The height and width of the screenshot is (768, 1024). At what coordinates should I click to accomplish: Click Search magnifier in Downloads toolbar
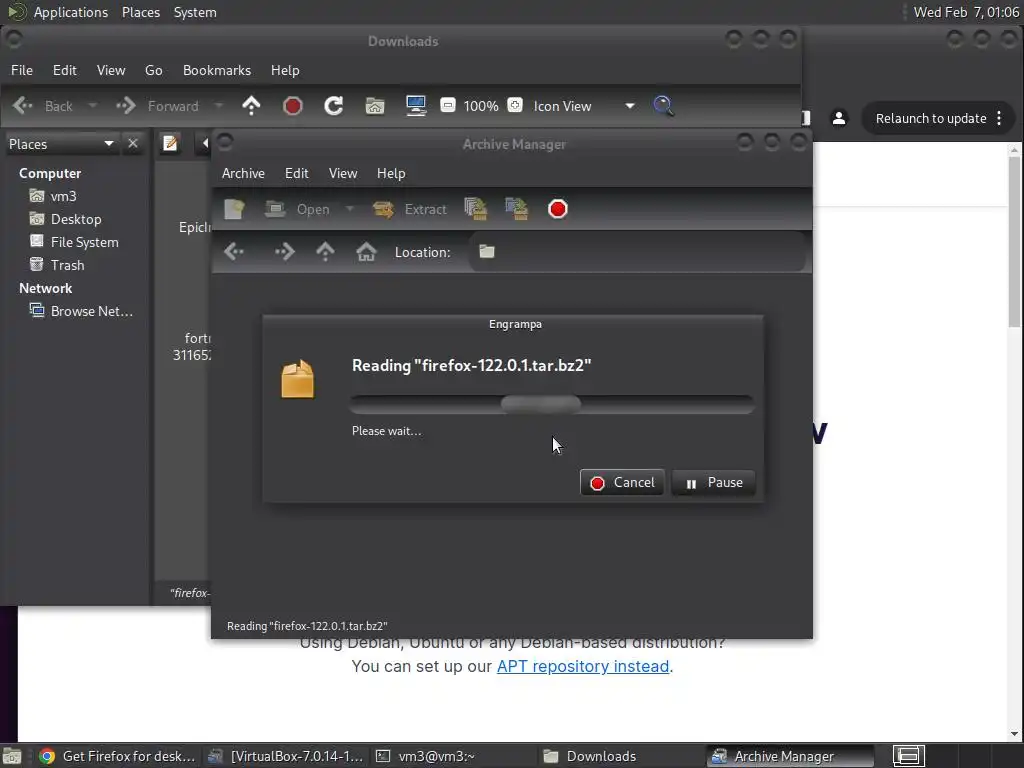click(x=663, y=106)
